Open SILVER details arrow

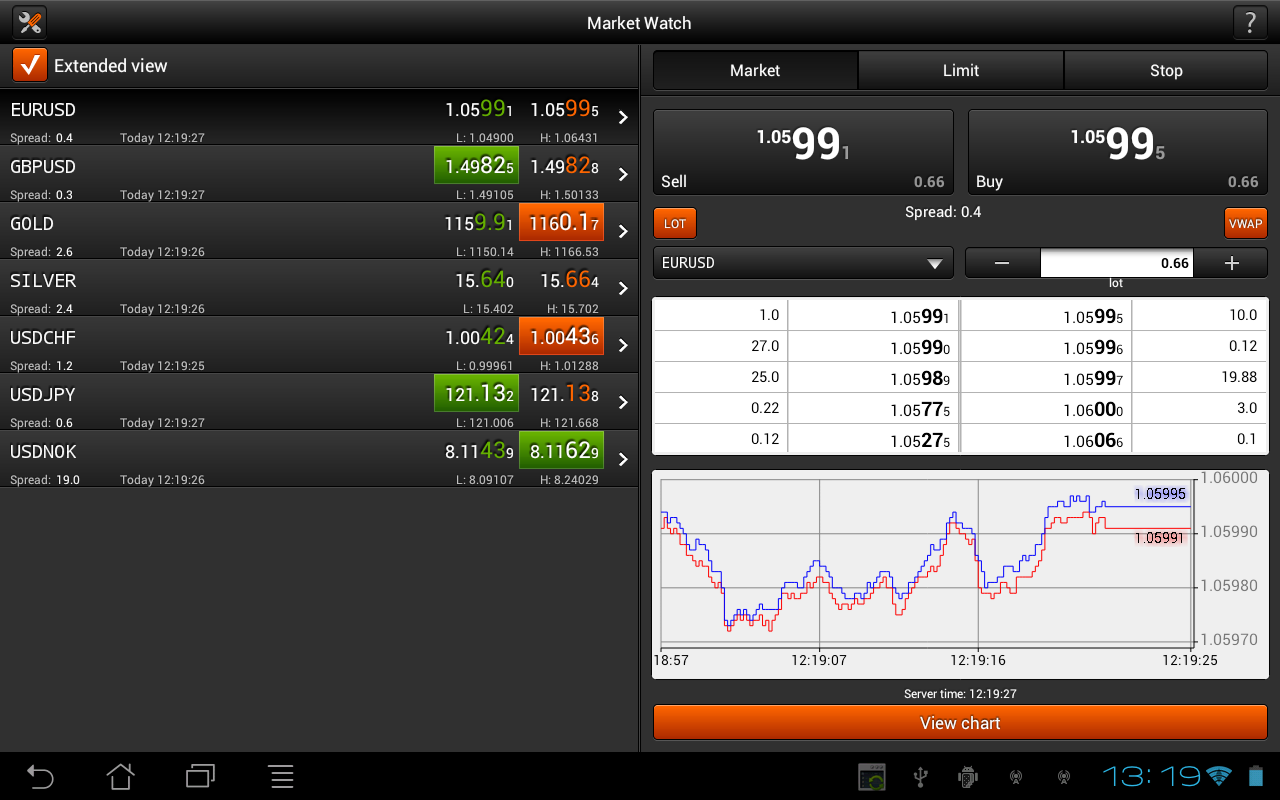pos(623,288)
